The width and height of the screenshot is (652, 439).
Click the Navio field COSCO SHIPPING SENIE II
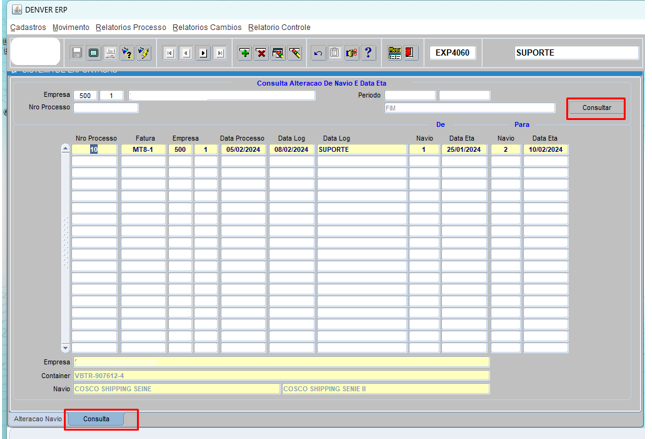click(x=386, y=389)
